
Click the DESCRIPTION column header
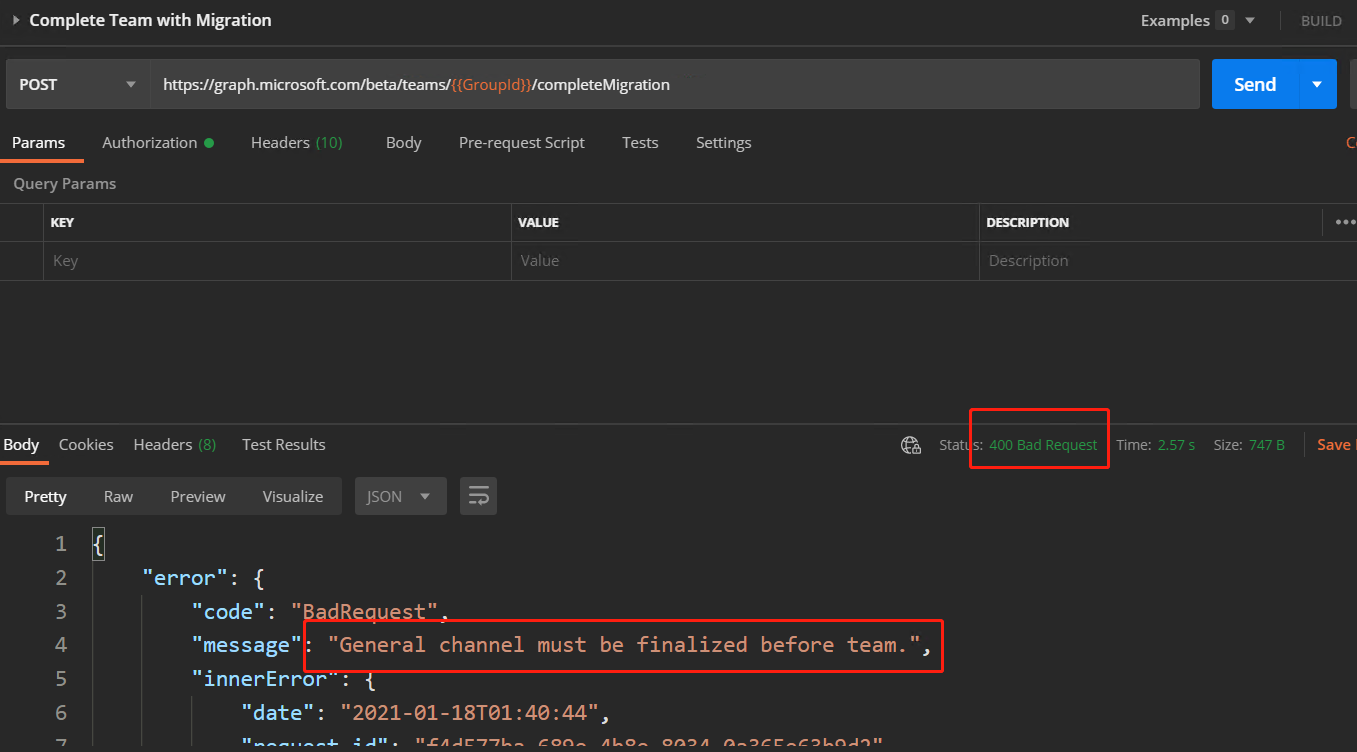click(x=1027, y=223)
